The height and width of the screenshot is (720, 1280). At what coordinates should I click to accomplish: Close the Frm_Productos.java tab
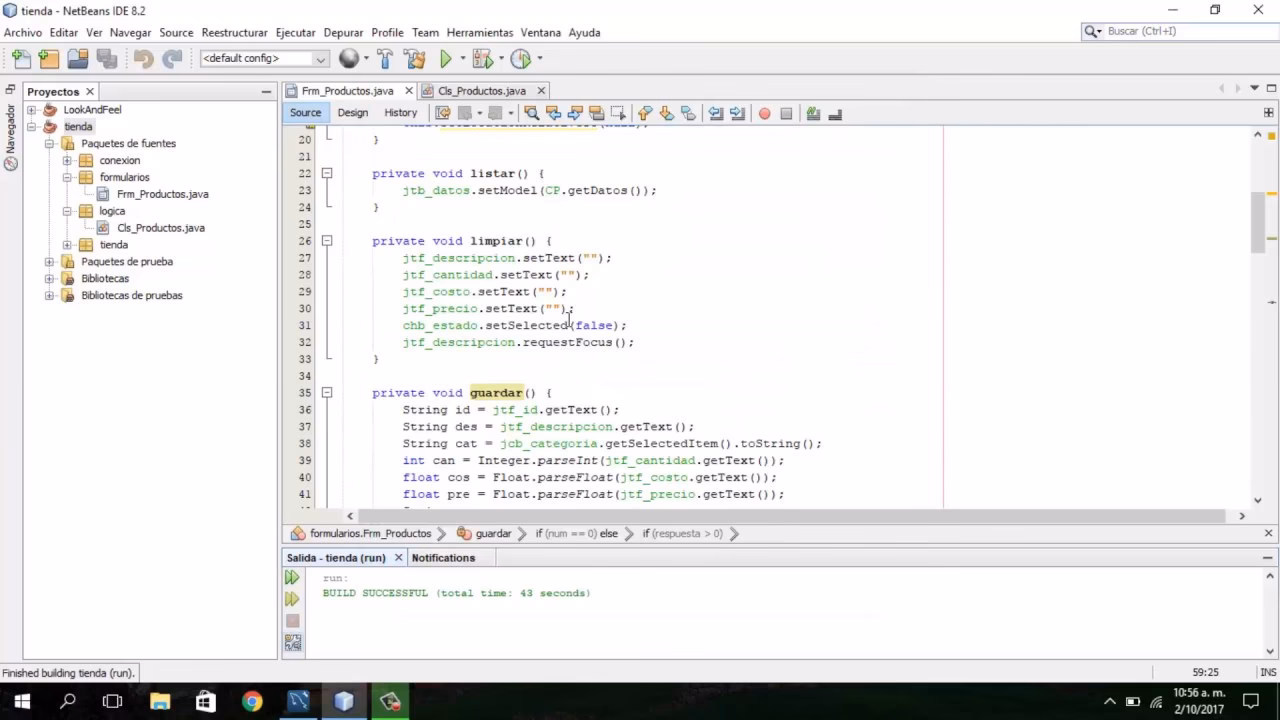(409, 91)
